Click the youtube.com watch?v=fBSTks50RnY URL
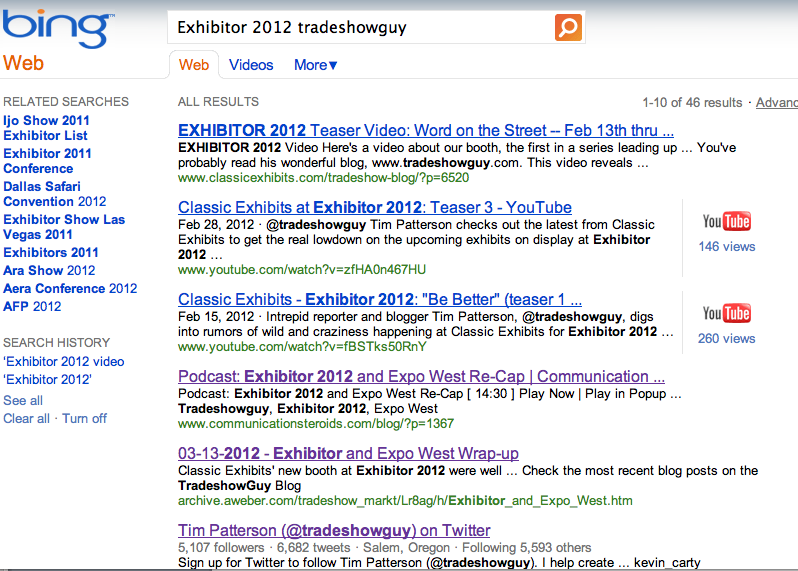 302,347
